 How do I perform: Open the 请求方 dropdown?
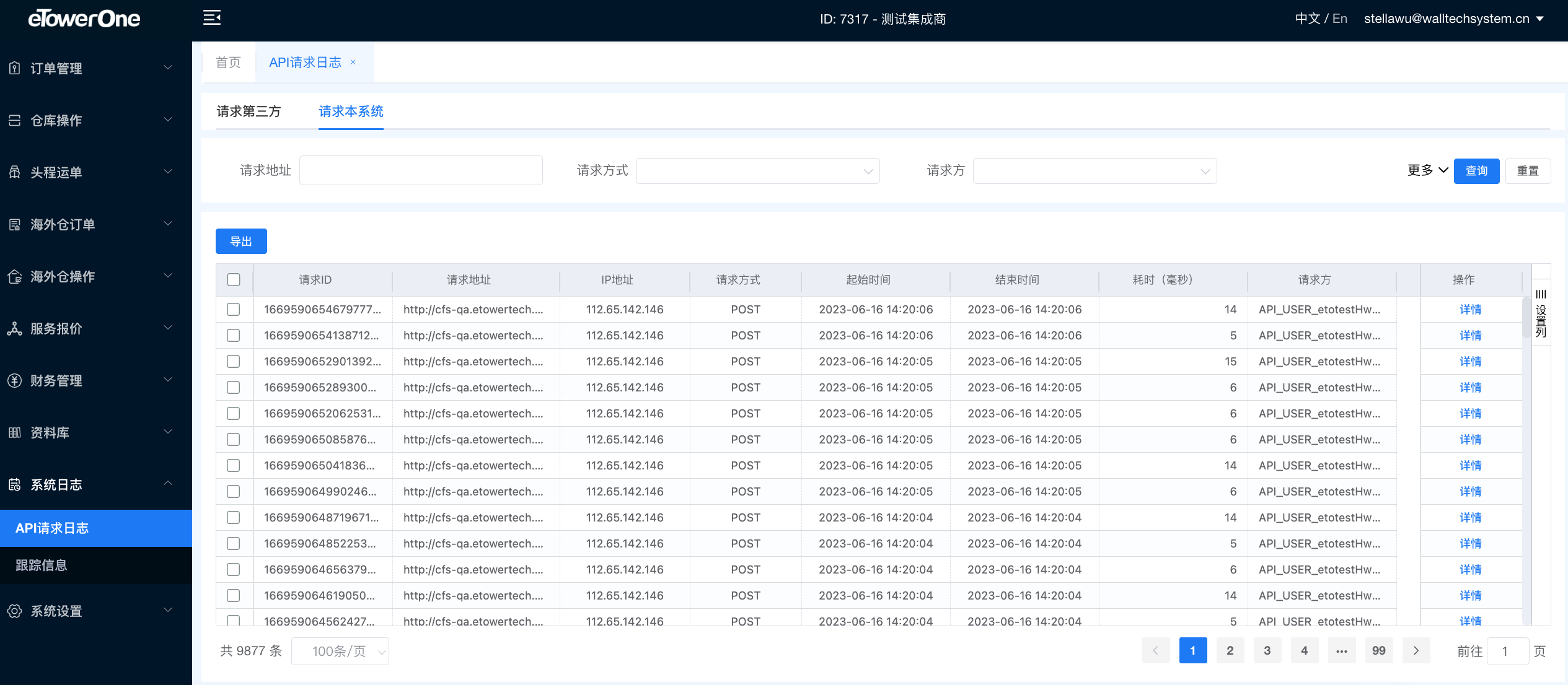click(1095, 171)
